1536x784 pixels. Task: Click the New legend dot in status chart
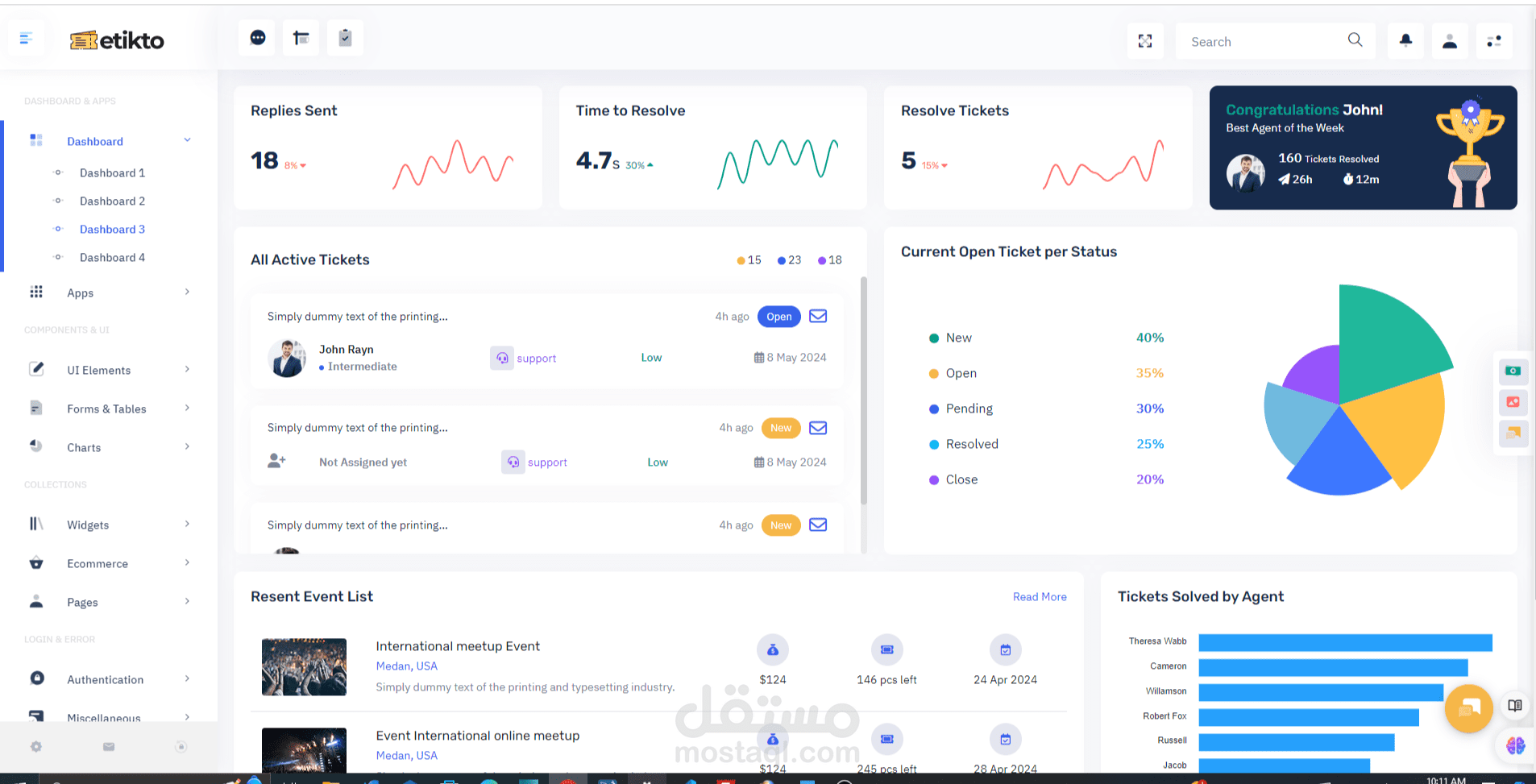coord(933,338)
